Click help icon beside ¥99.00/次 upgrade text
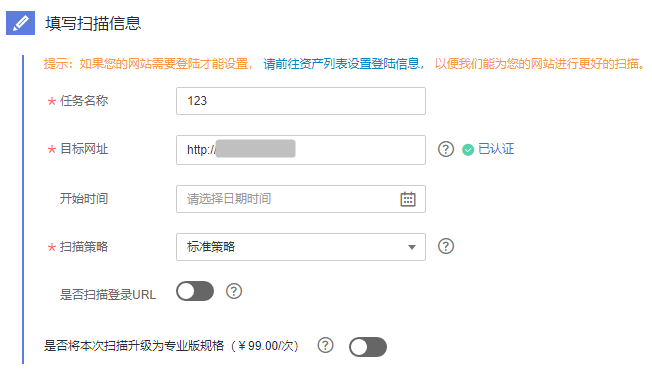Viewport: 652px width, 377px height. [x=325, y=345]
